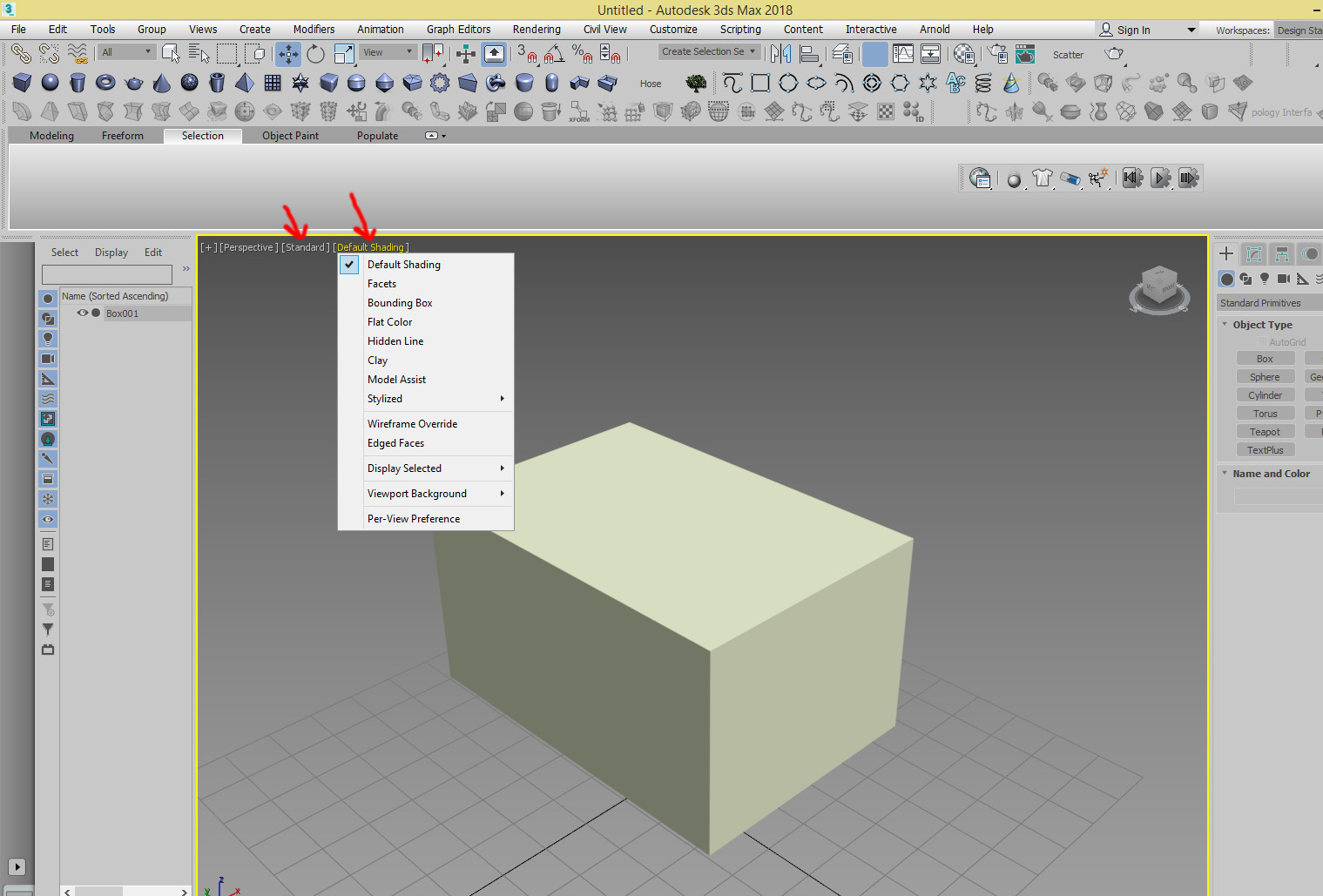
Task: Click the Cylinder object type button
Action: 1265,395
